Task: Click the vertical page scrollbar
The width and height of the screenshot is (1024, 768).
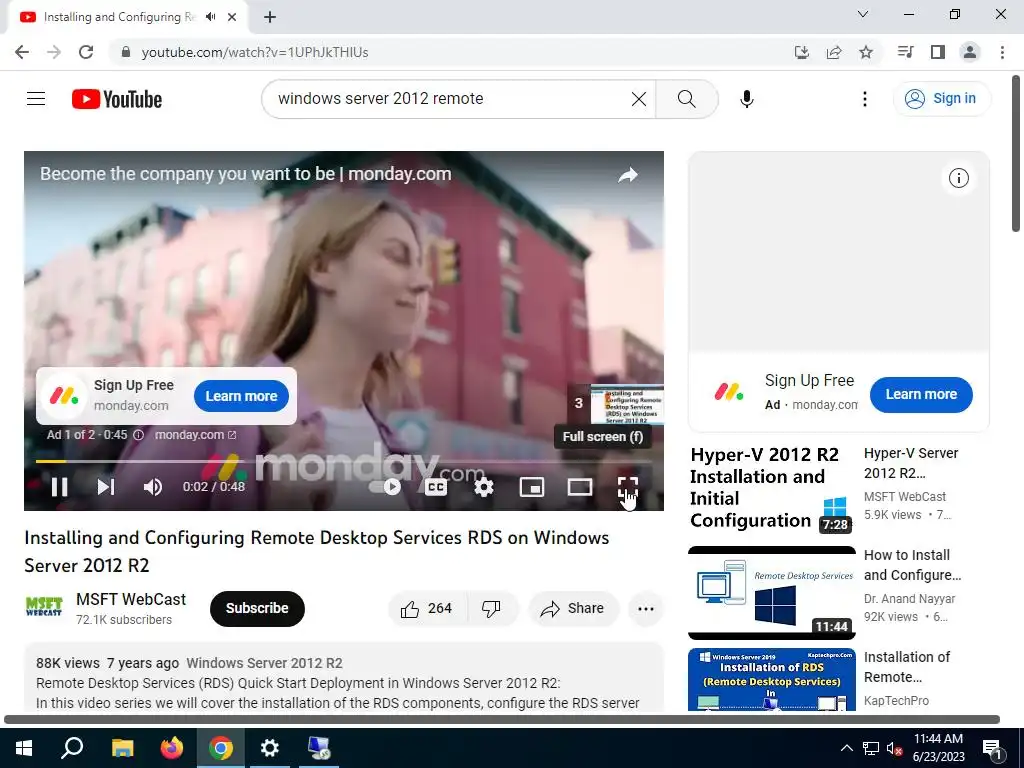Action: coord(1017,153)
